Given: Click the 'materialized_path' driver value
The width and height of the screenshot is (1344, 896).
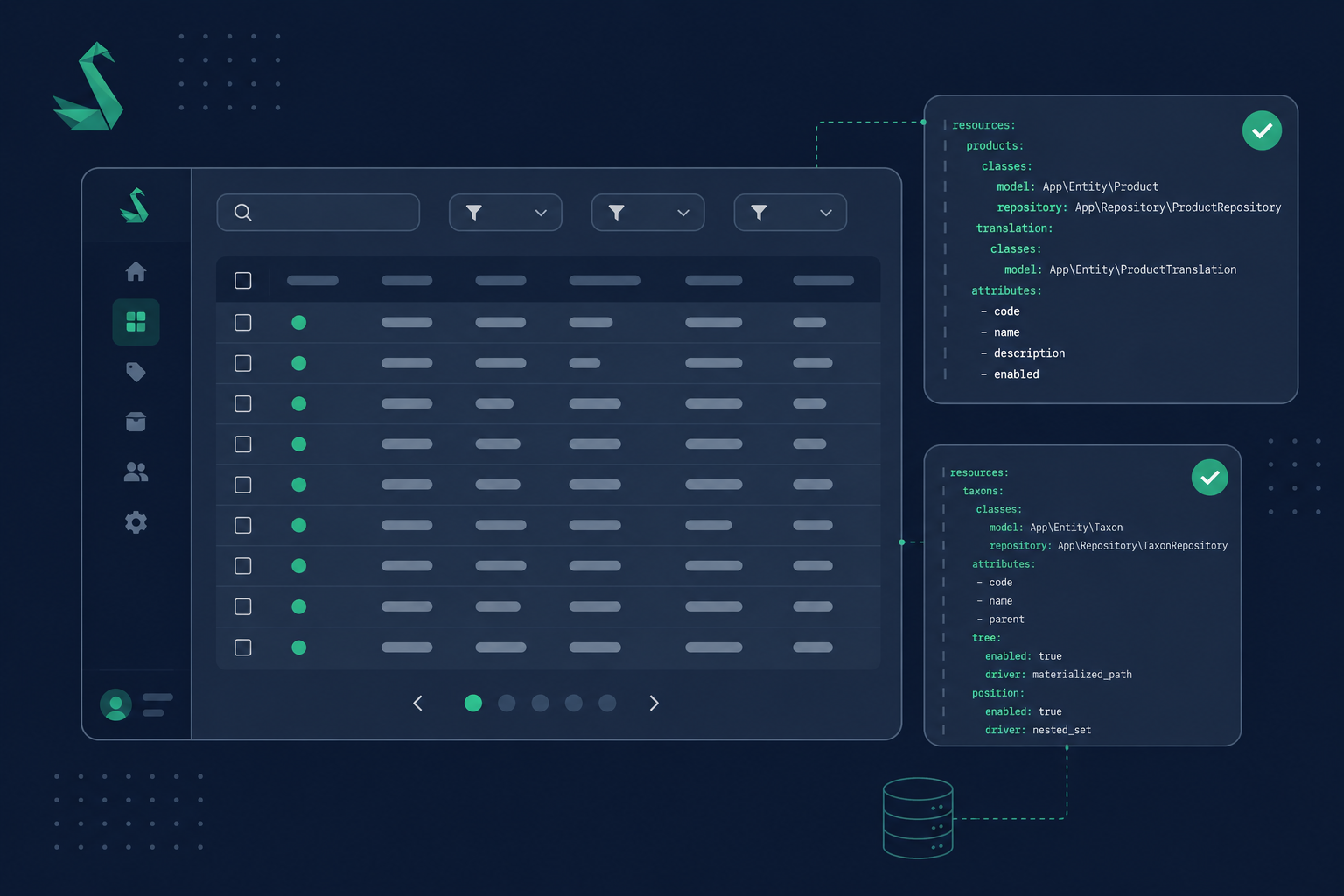Looking at the screenshot, I should 1082,675.
